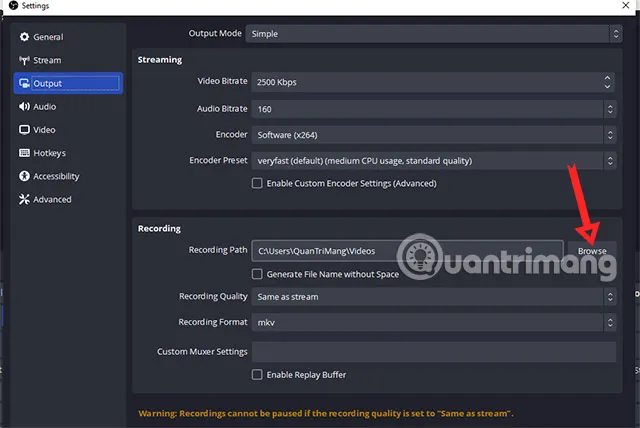Click the Custom Muxer Settings field
Screen dimensions: 640x428
pos(432,352)
